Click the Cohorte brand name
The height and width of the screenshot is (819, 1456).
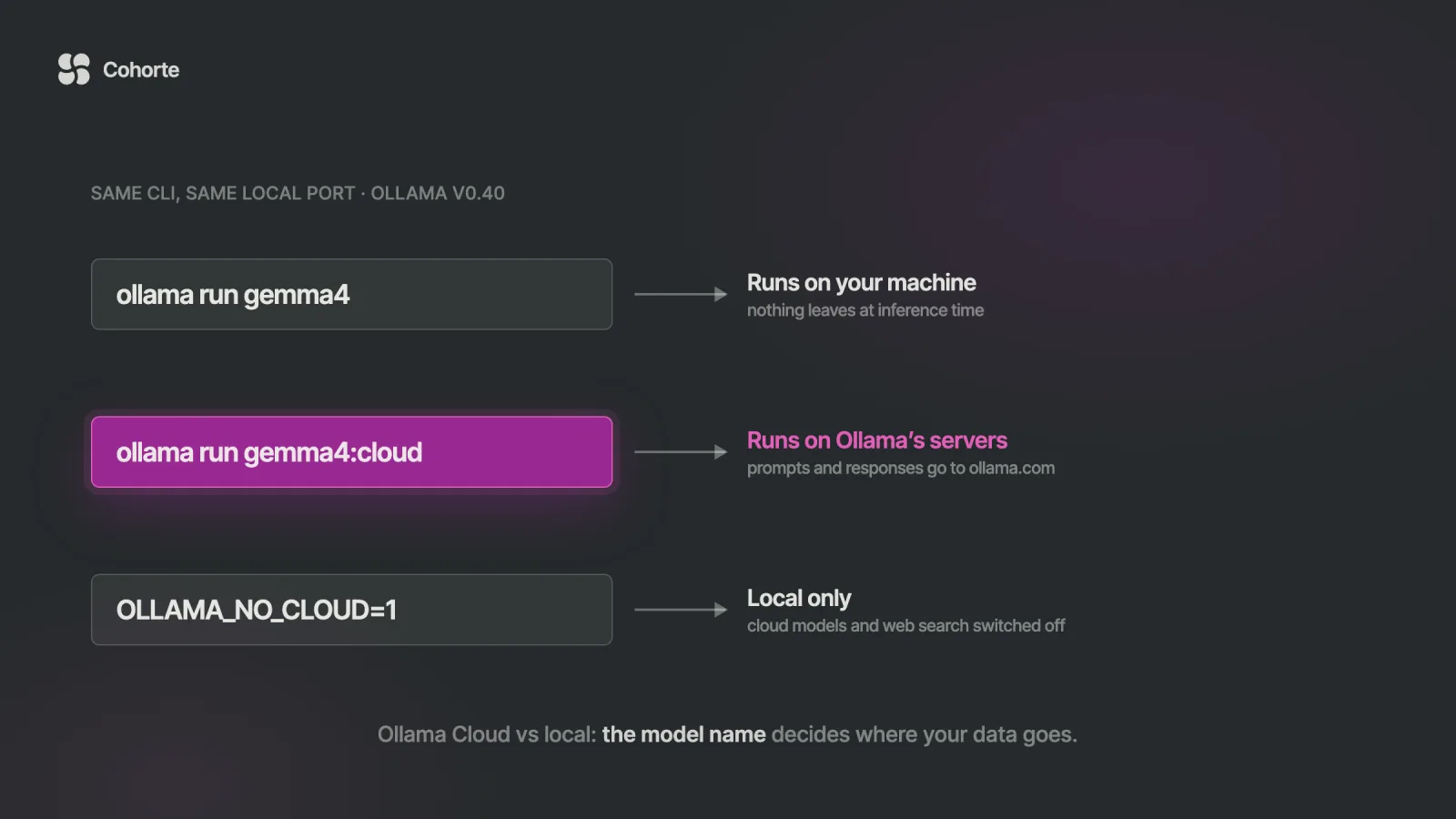(141, 70)
